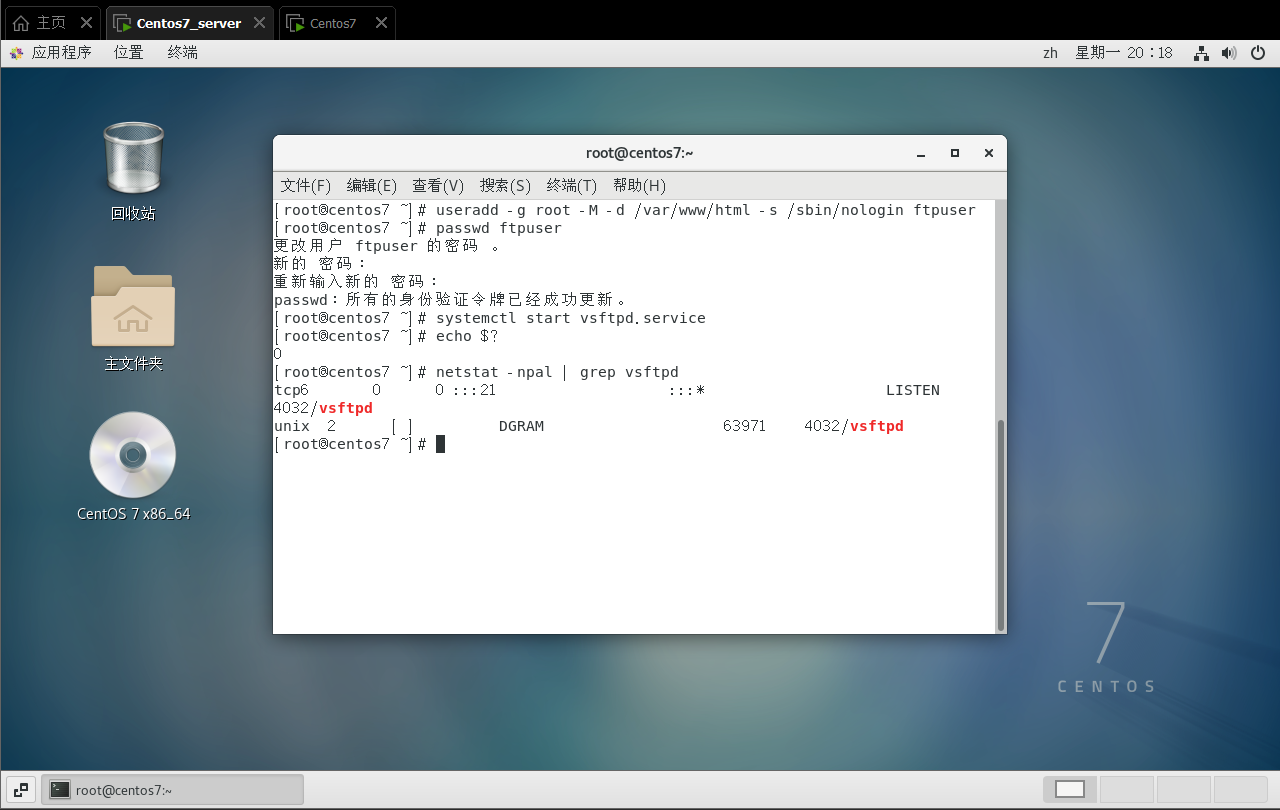The width and height of the screenshot is (1280, 810).
Task: Open the 编辑(E) menu in terminal
Action: [371, 185]
